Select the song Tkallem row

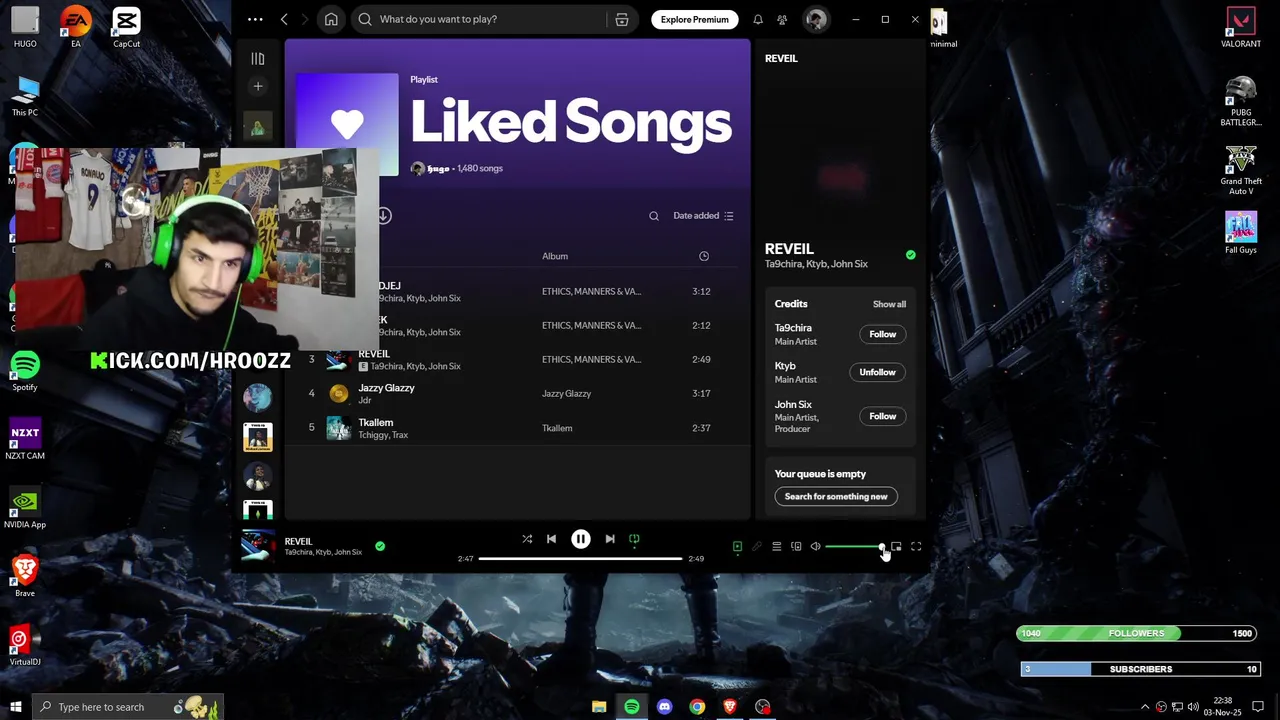pyautogui.click(x=517, y=428)
